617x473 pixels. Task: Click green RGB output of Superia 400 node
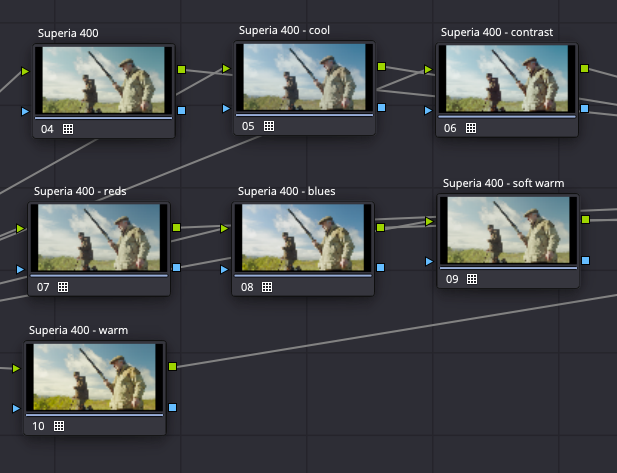coord(181,70)
